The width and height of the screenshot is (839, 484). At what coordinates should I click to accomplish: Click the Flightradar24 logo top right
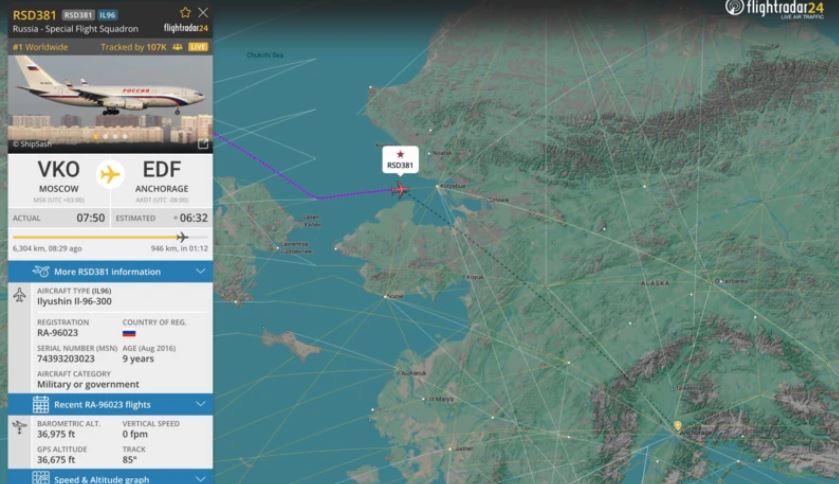774,9
